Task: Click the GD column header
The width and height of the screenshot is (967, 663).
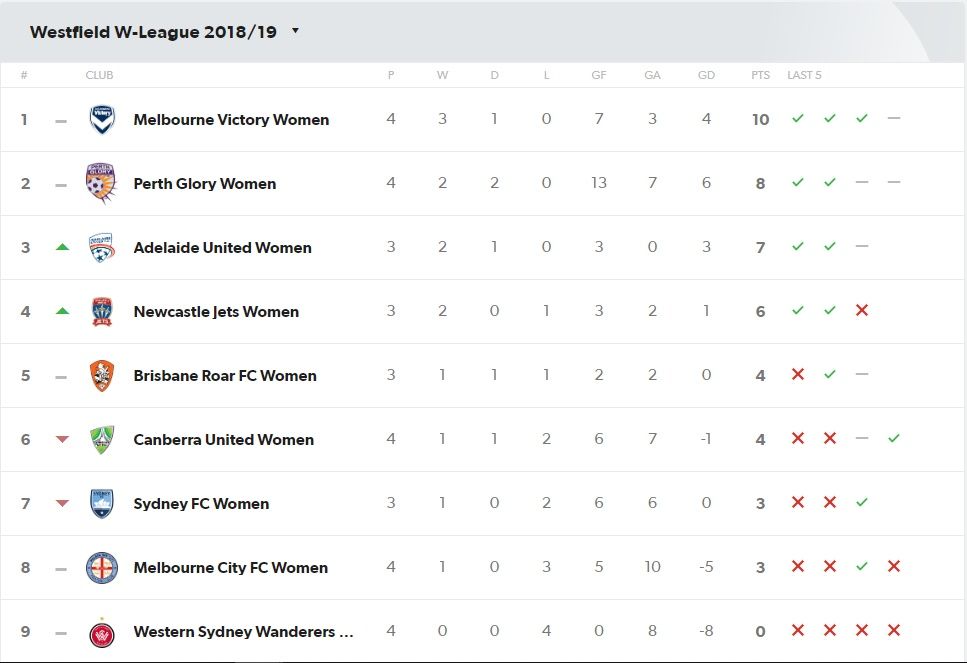Action: (x=706, y=75)
